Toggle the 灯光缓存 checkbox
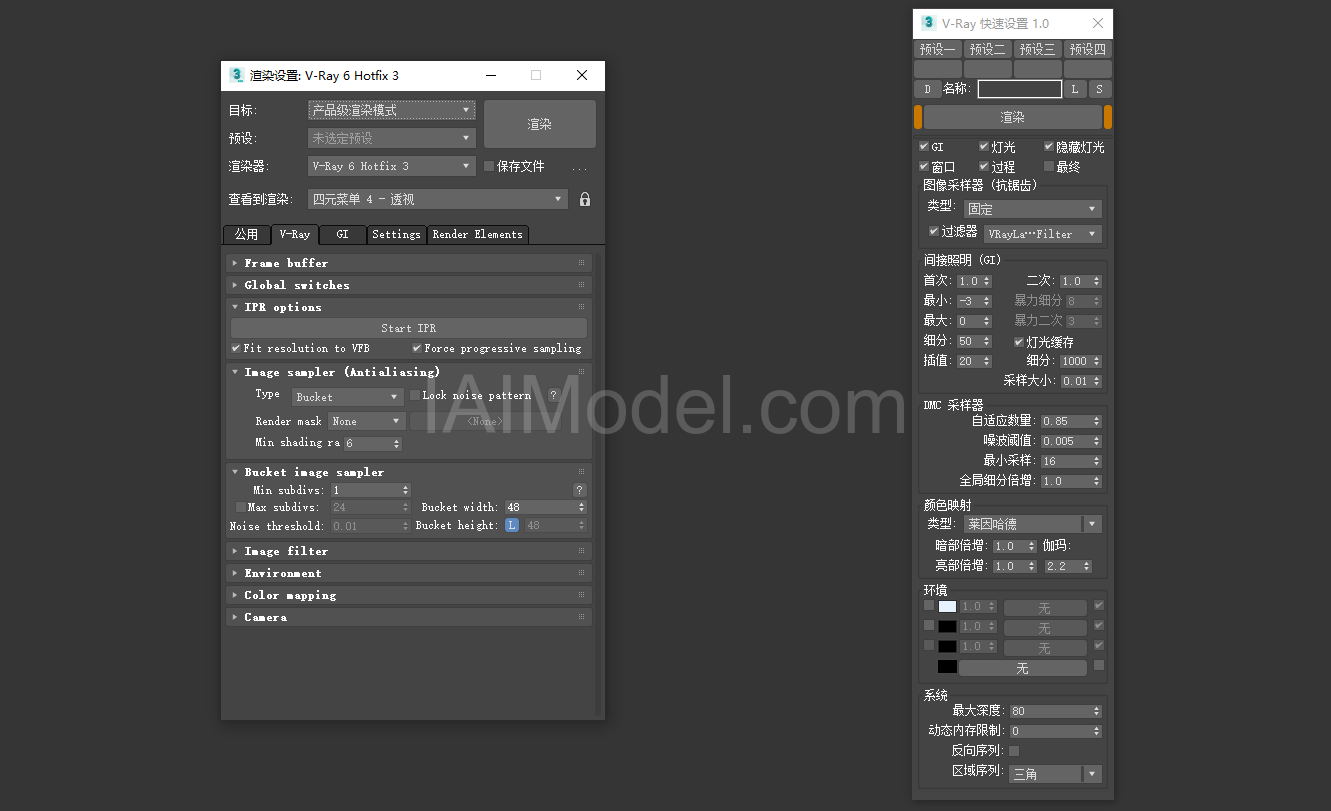Viewport: 1331px width, 811px height. pos(1019,341)
